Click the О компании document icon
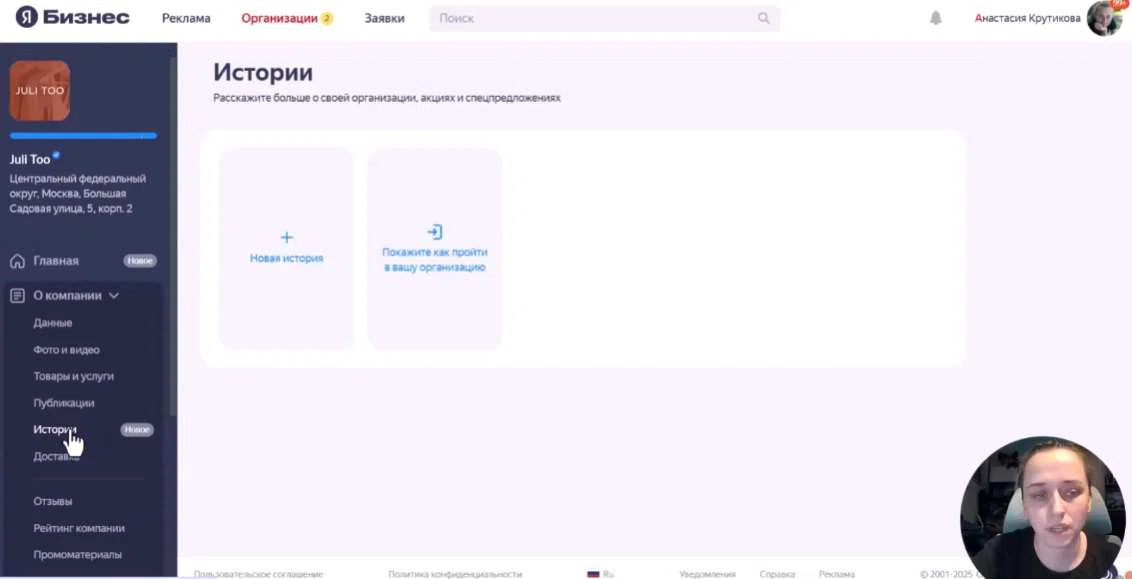 pos(17,296)
